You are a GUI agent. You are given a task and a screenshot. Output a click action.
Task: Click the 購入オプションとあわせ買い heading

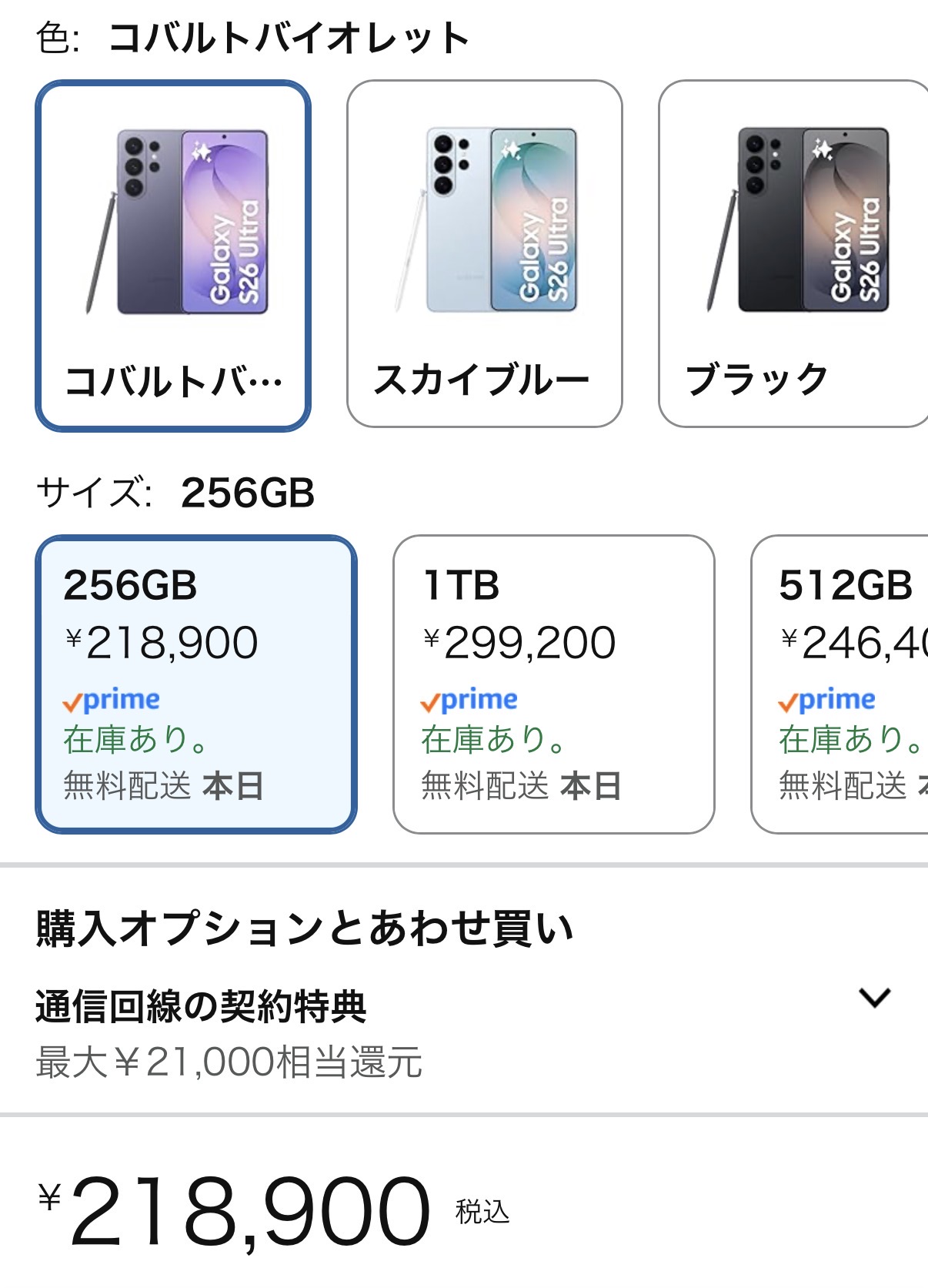(305, 928)
